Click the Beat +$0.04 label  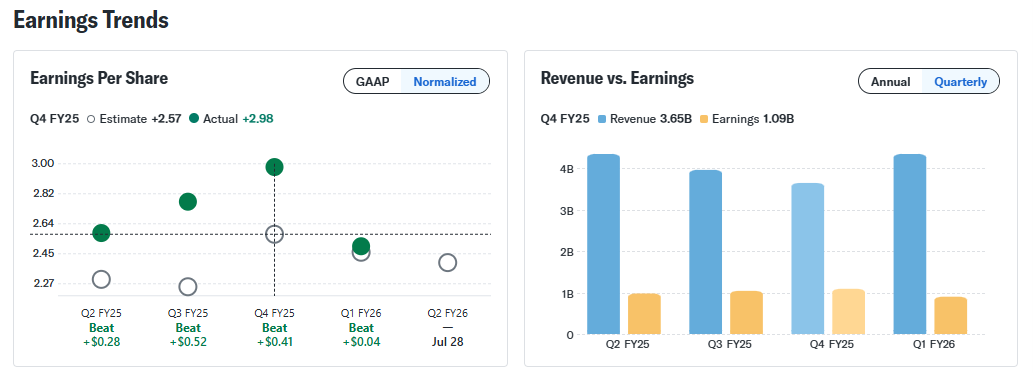point(361,335)
